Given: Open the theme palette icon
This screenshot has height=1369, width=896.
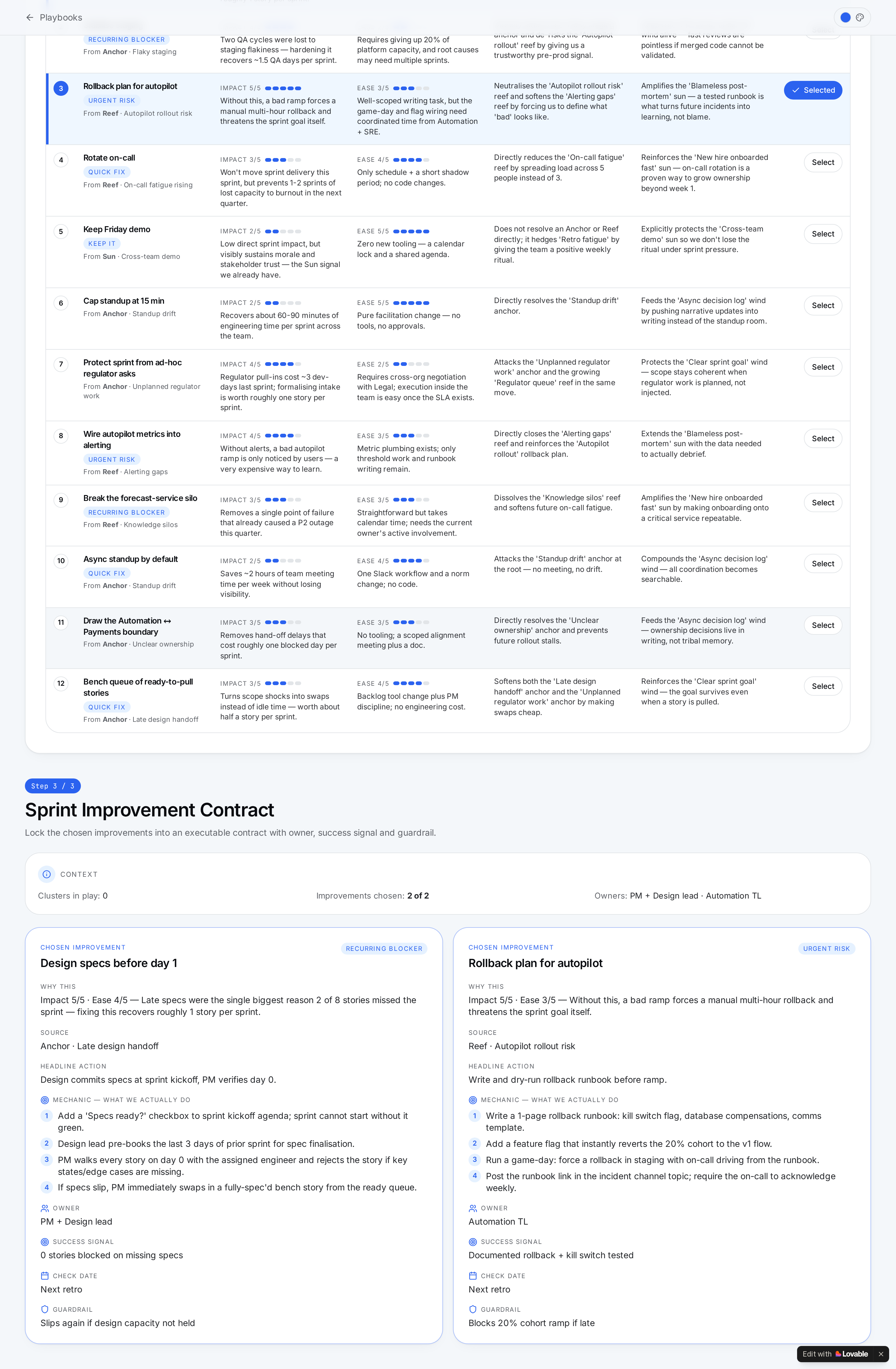Looking at the screenshot, I should (x=860, y=17).
